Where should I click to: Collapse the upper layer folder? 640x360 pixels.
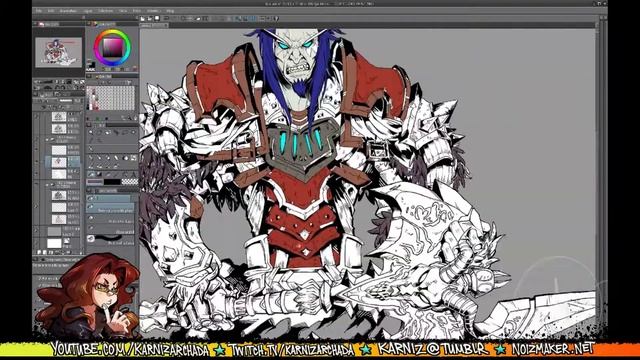click(47, 140)
